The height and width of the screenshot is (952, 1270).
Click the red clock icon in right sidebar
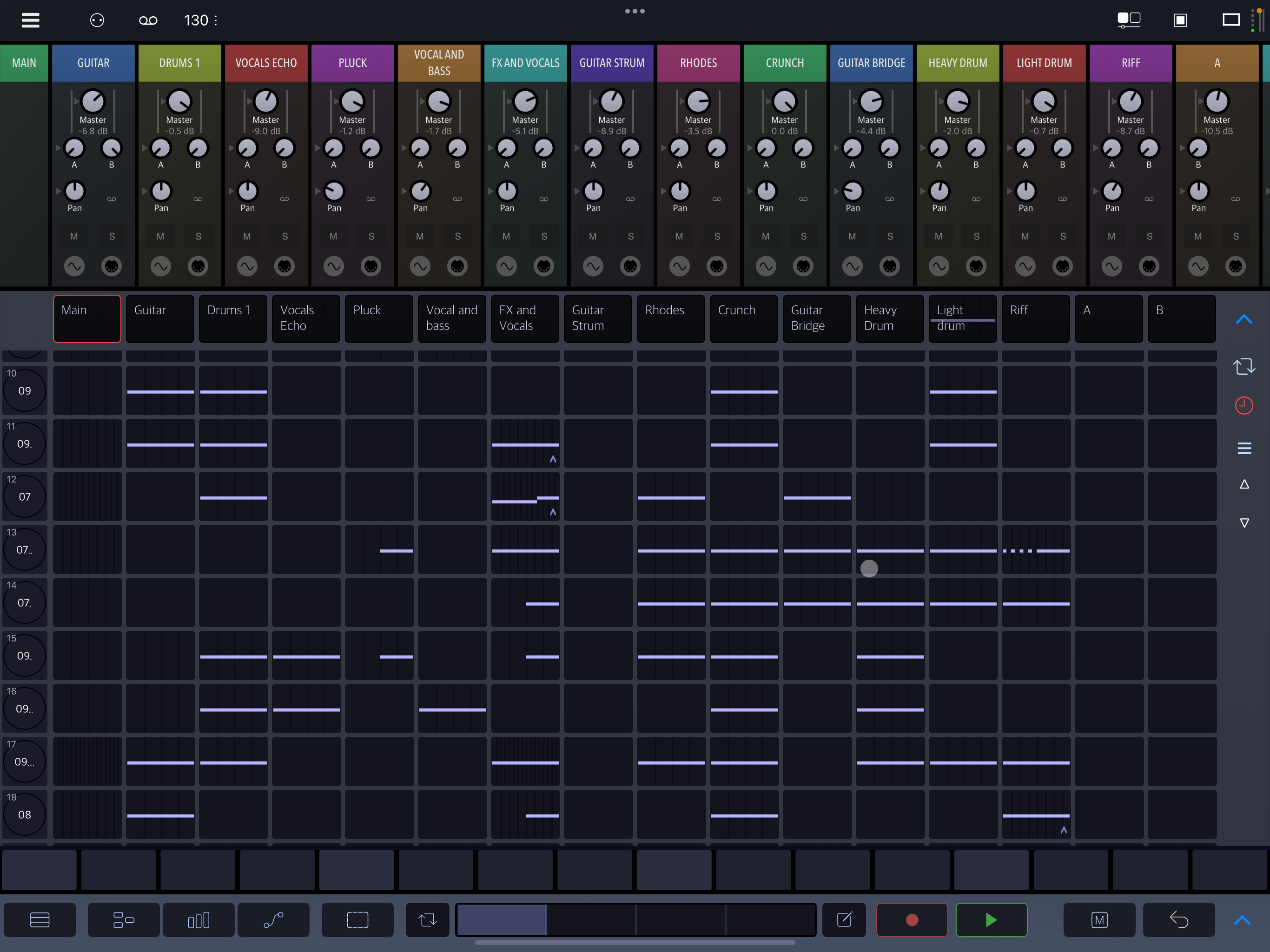[x=1244, y=405]
